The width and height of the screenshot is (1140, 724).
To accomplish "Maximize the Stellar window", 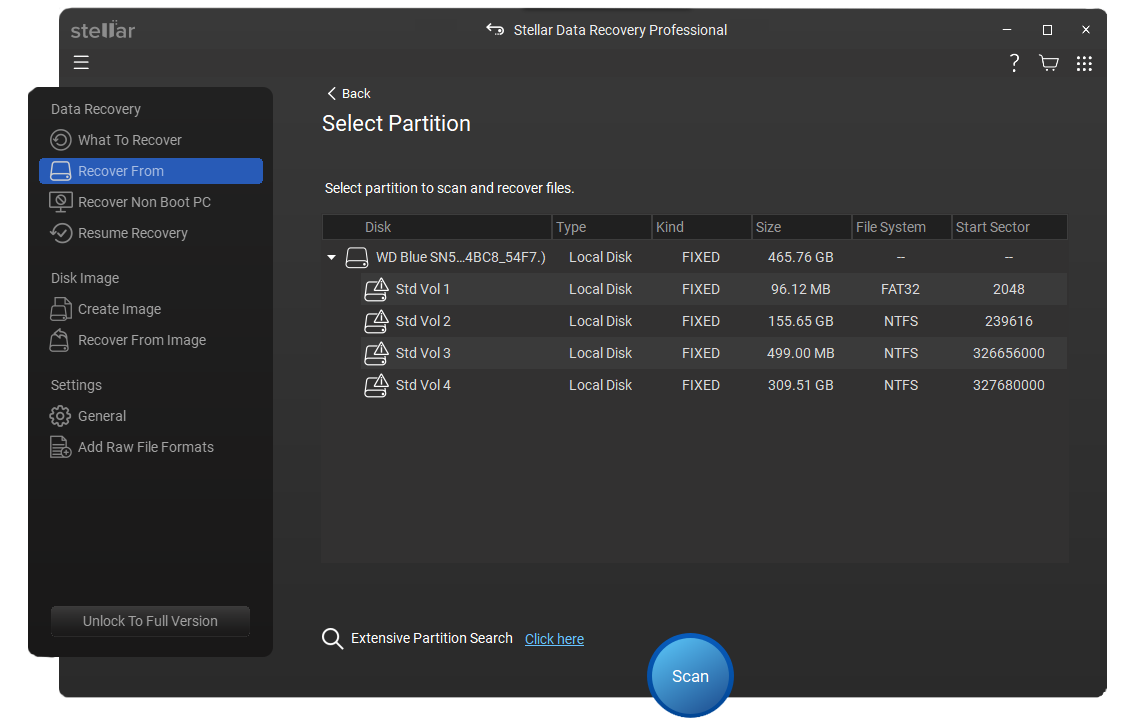I will 1047,30.
